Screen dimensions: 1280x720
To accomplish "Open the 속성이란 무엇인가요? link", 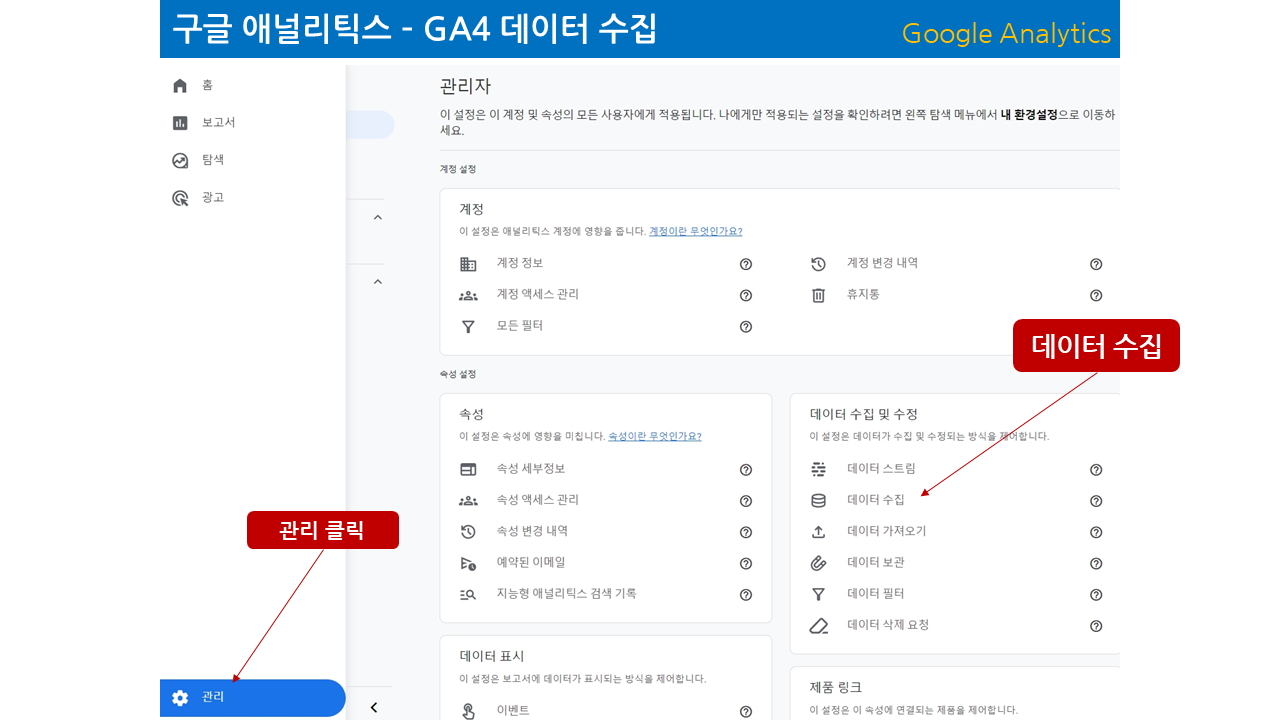I will pos(654,436).
